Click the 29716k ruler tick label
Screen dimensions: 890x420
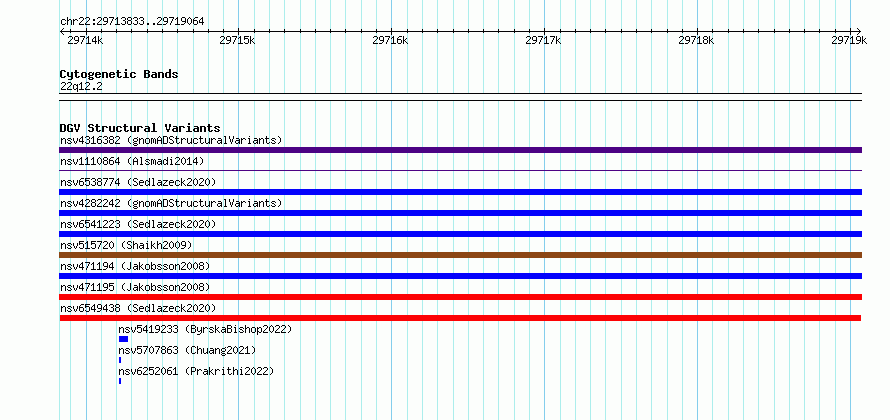(x=391, y=40)
